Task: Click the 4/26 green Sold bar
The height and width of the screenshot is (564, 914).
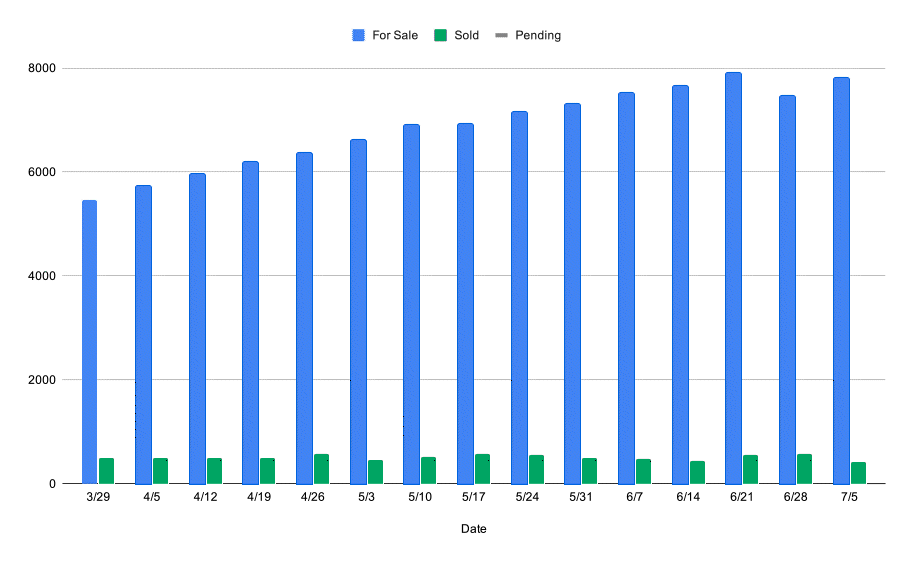Action: point(321,469)
